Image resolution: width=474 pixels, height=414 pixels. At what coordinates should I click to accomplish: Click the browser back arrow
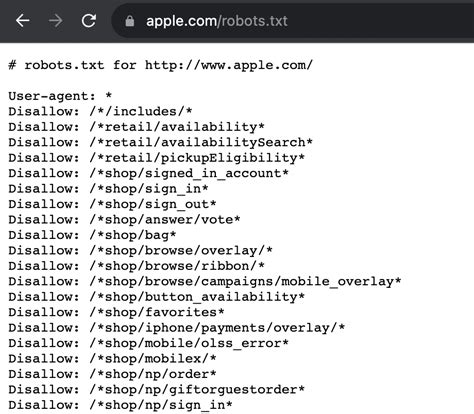(x=23, y=21)
